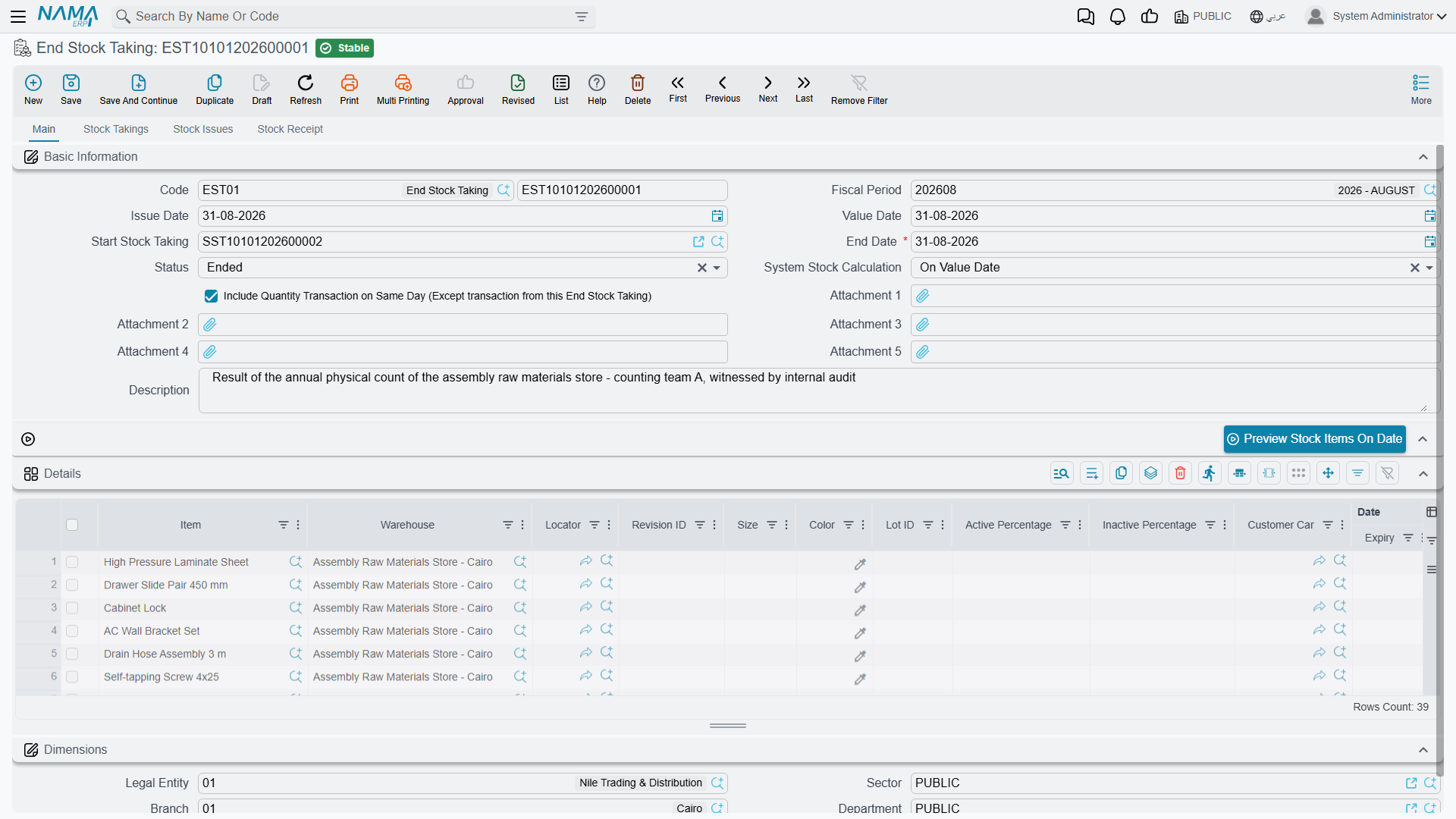
Task: Click the copy rows icon in Details toolbar
Action: click(1121, 473)
